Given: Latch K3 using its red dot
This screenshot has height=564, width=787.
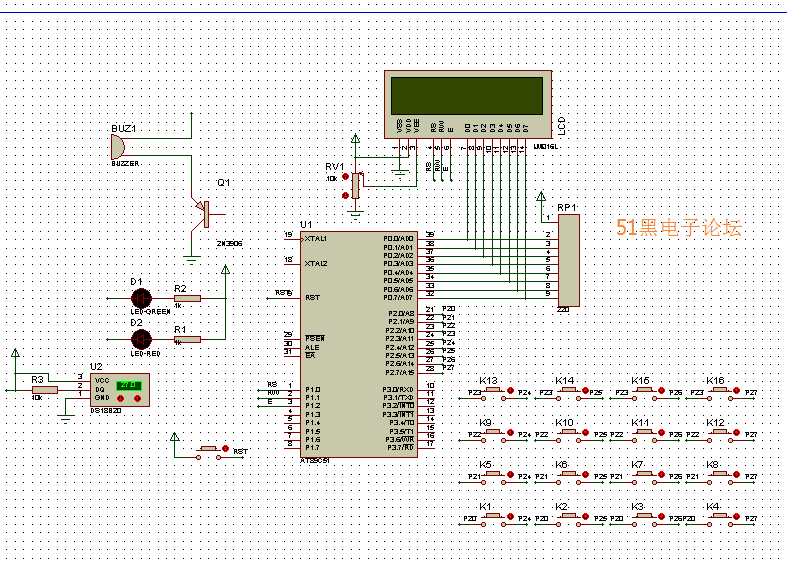Looking at the screenshot, I should coord(662,517).
